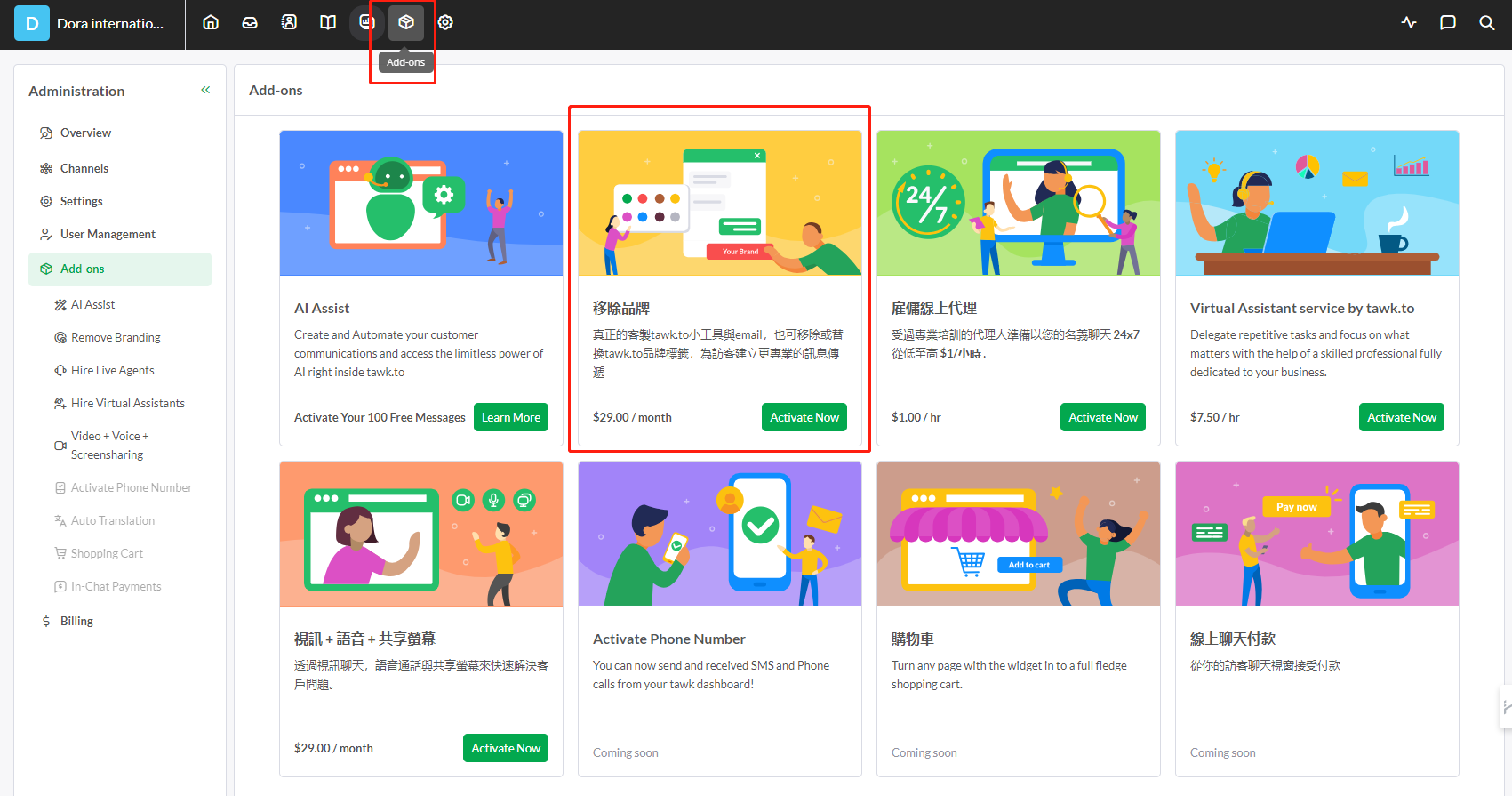Open Billing in the sidebar
The height and width of the screenshot is (796, 1512).
[76, 621]
